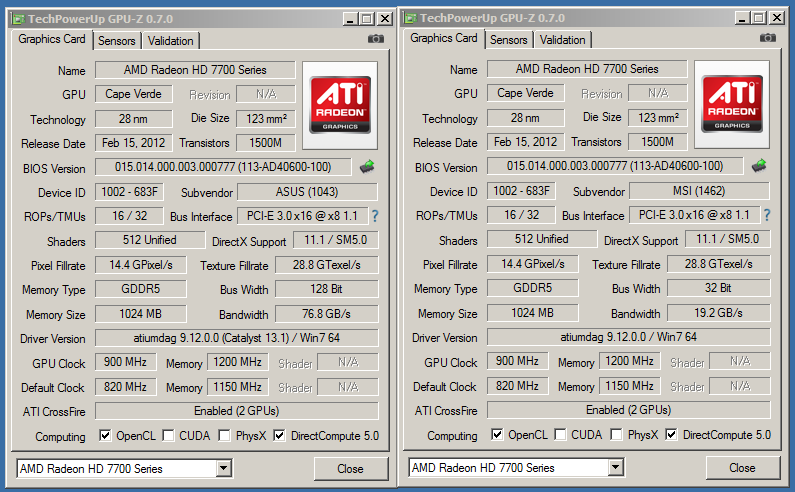Toggle OpenCL checkbox in right window
The width and height of the screenshot is (795, 492).
(497, 434)
